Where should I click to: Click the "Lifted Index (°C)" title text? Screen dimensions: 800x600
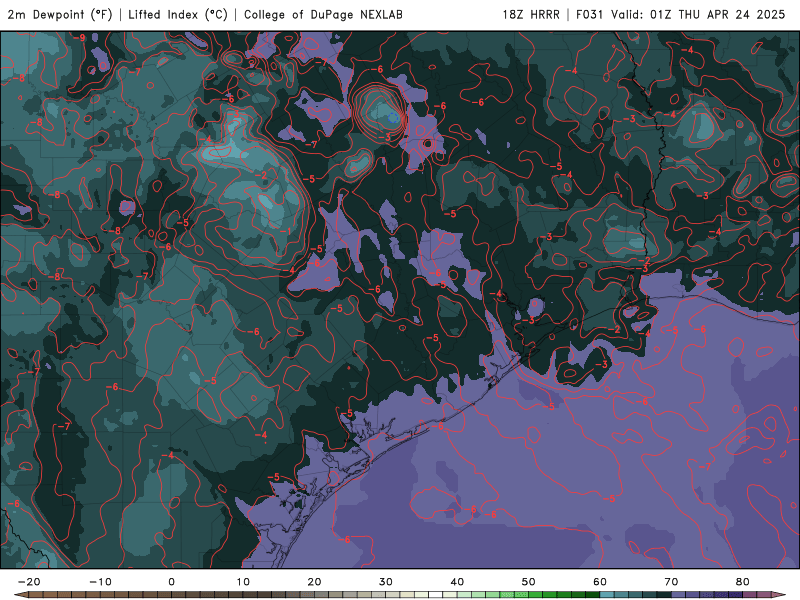coord(178,14)
